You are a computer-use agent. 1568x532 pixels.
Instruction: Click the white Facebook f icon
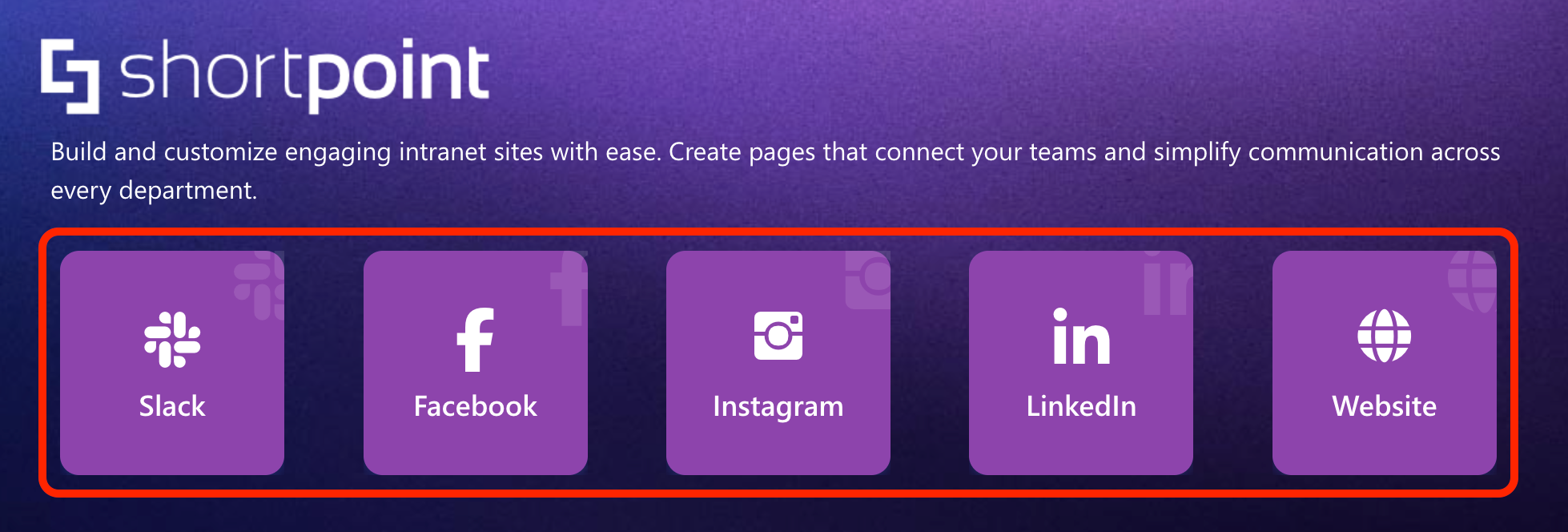tap(475, 340)
